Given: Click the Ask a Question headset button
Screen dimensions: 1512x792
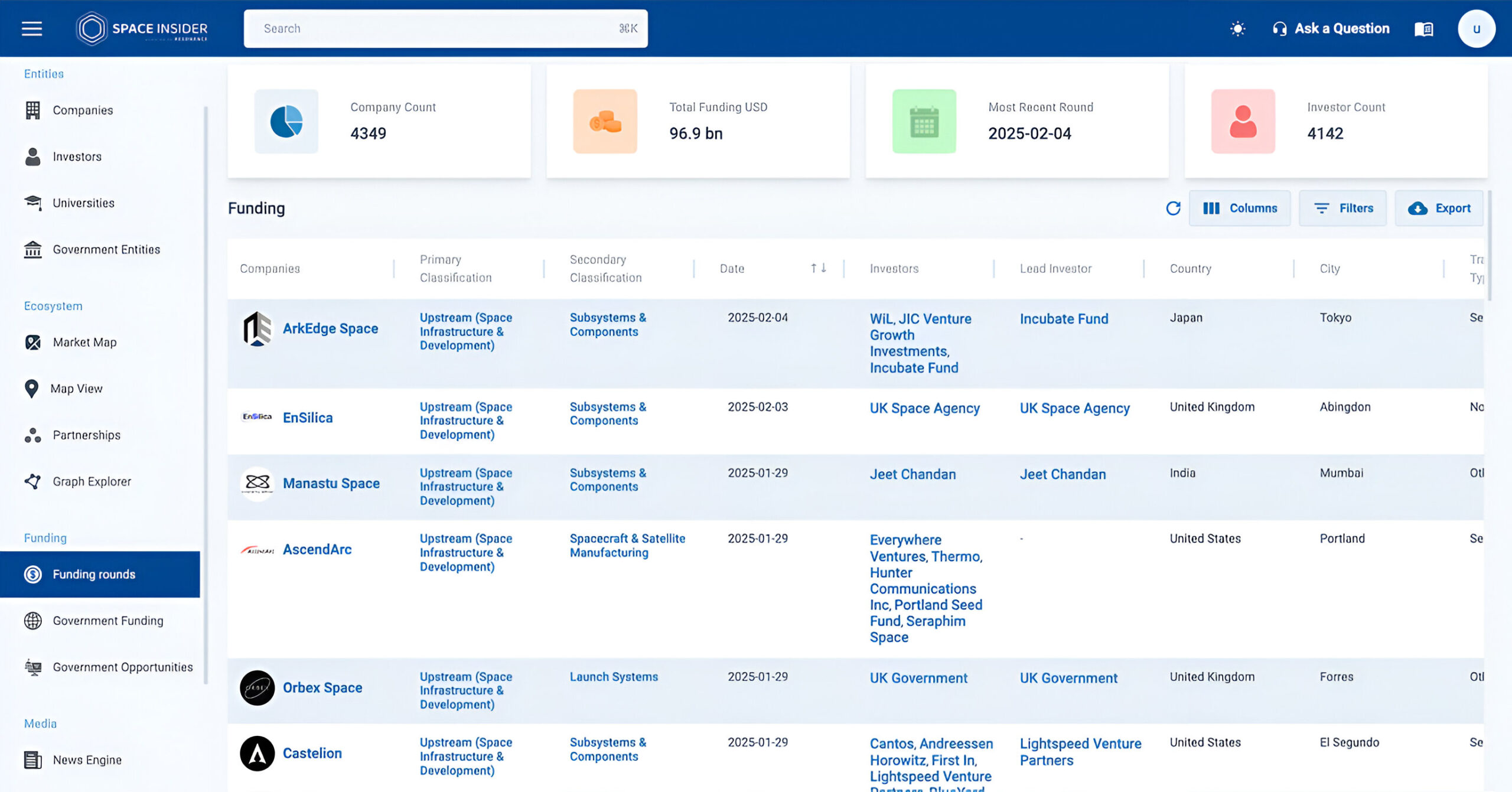Looking at the screenshot, I should 1331,28.
